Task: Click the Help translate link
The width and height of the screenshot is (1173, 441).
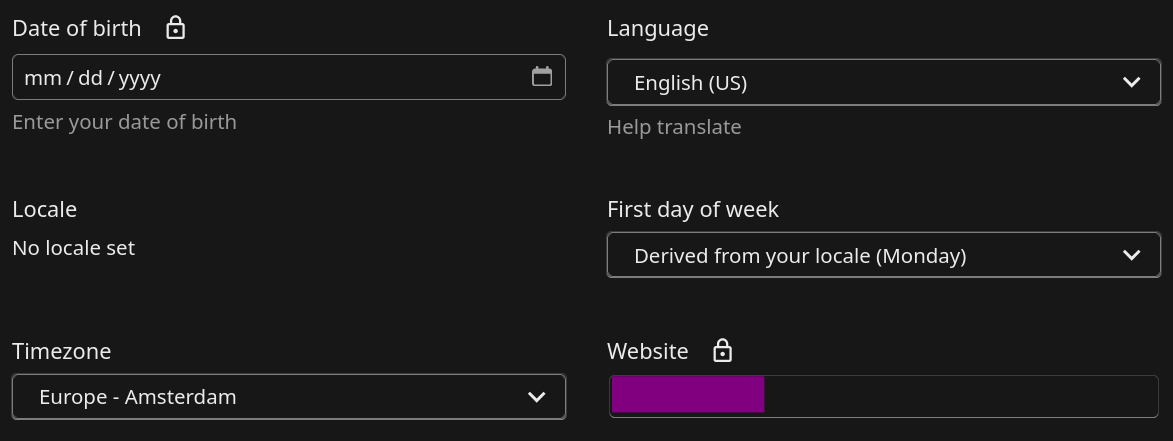Action: tap(674, 127)
